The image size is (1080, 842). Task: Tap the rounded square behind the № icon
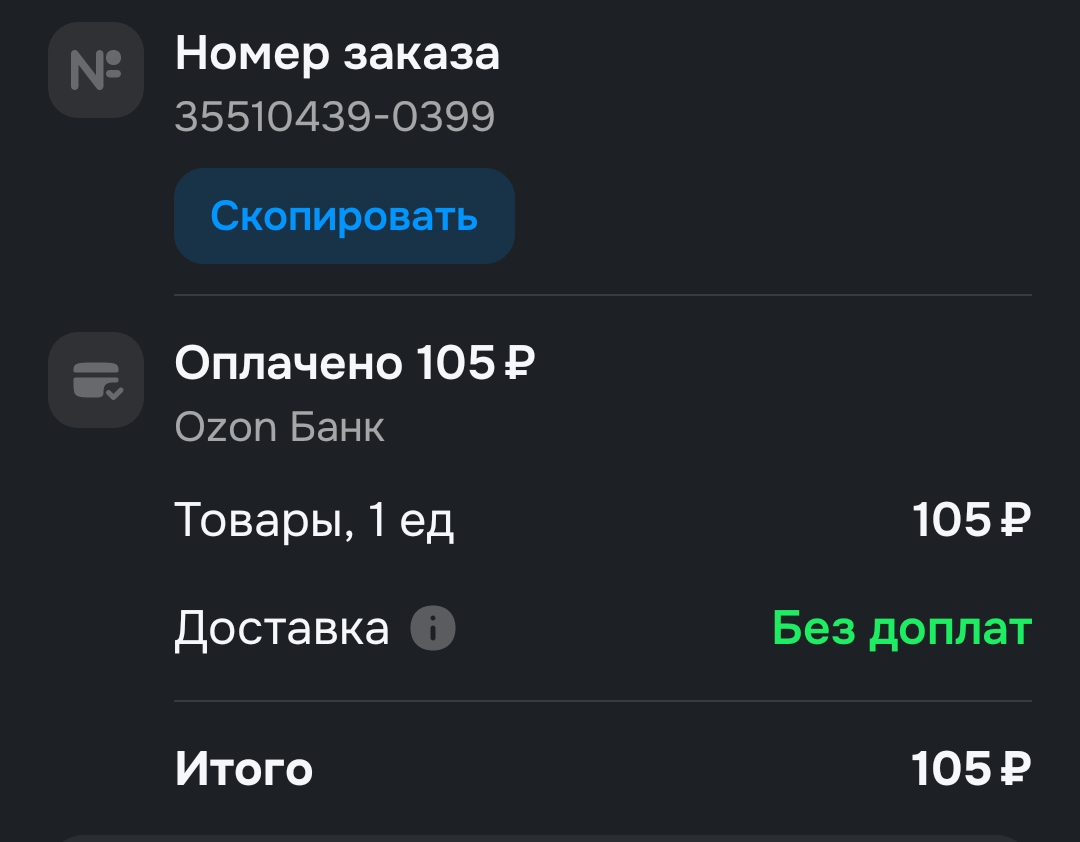pos(95,70)
